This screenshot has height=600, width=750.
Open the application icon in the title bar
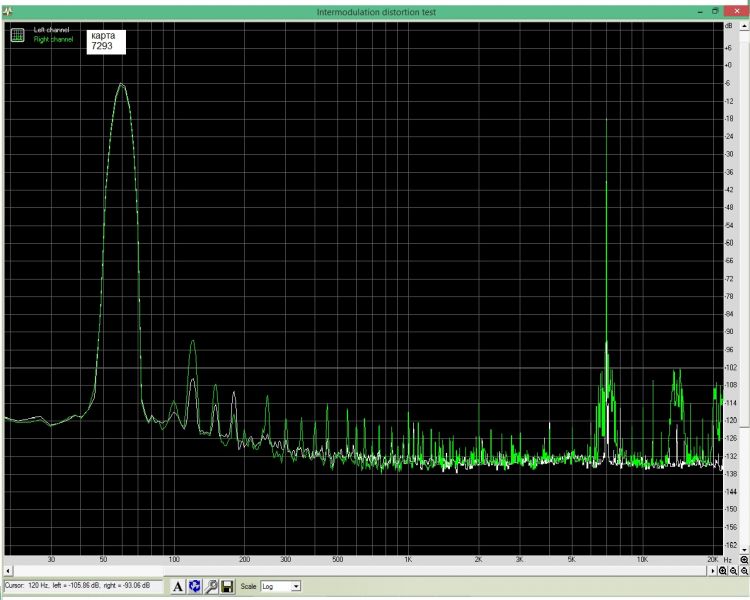pyautogui.click(x=7, y=12)
